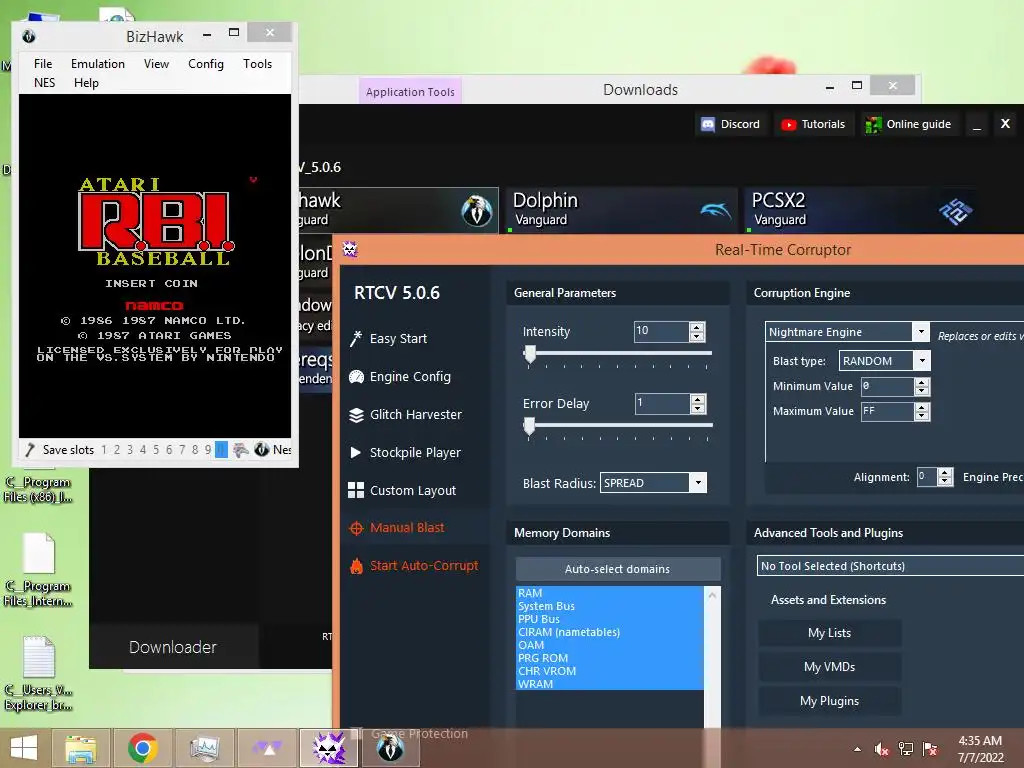The width and height of the screenshot is (1024, 768).
Task: Select highlighted save slot 0 in BizHawk
Action: click(x=221, y=449)
